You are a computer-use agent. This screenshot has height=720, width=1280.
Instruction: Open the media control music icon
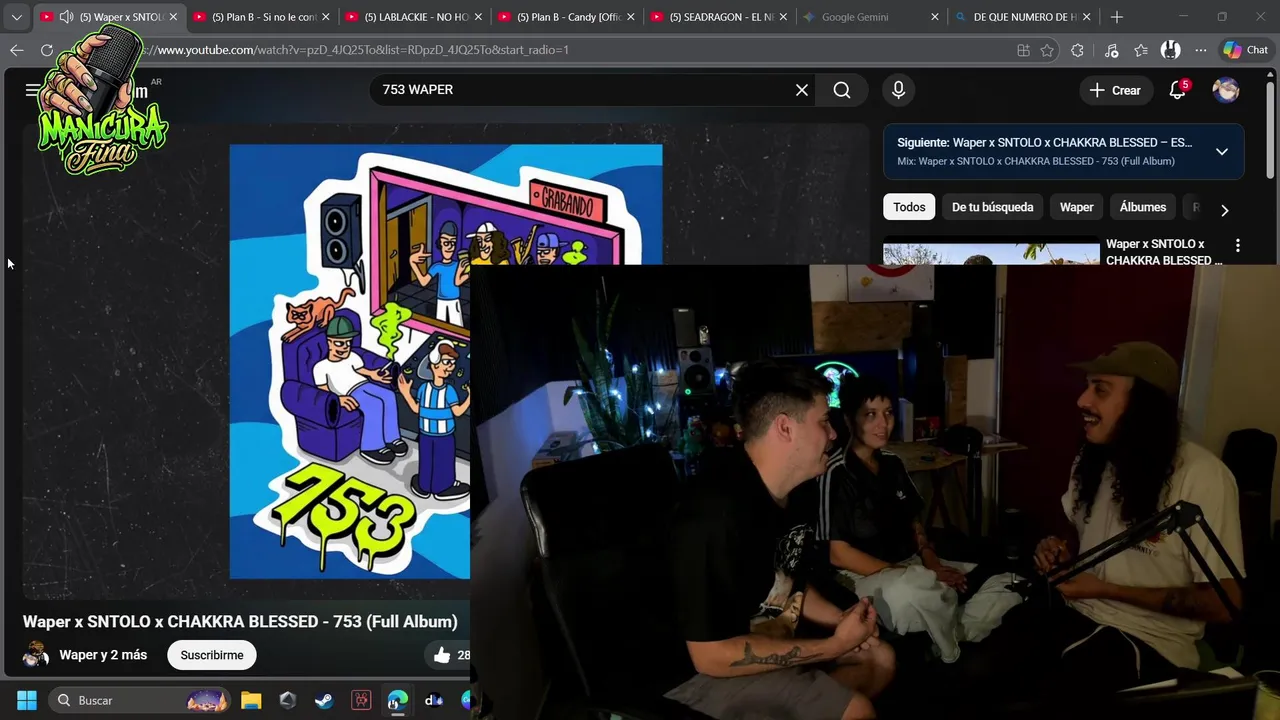(1111, 50)
